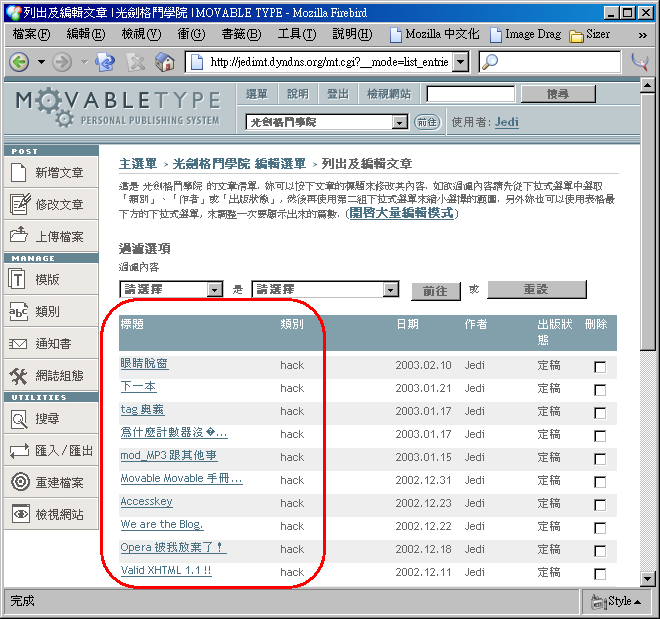Open the 新增文章 new entry icon

tap(19, 173)
